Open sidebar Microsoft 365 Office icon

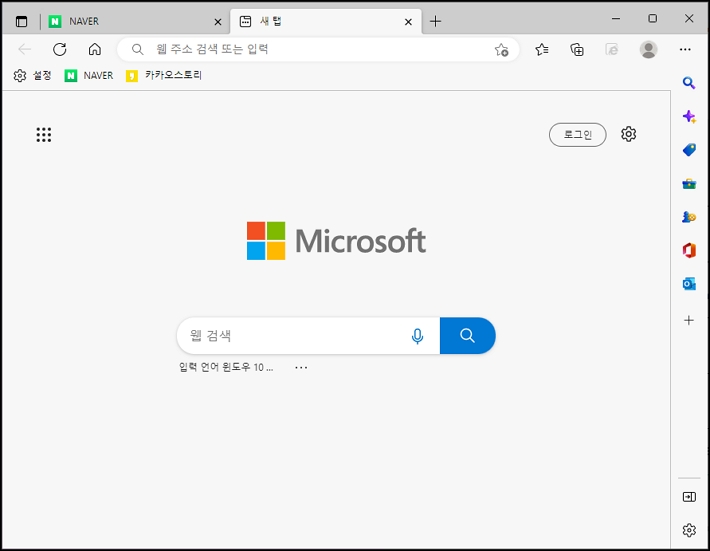click(x=689, y=250)
